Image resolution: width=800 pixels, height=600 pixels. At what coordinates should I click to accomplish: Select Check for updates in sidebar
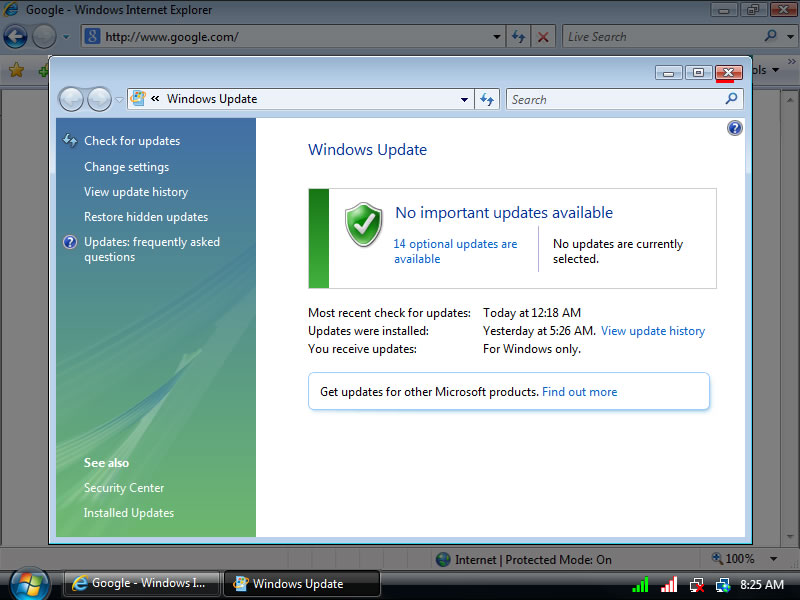click(x=132, y=141)
